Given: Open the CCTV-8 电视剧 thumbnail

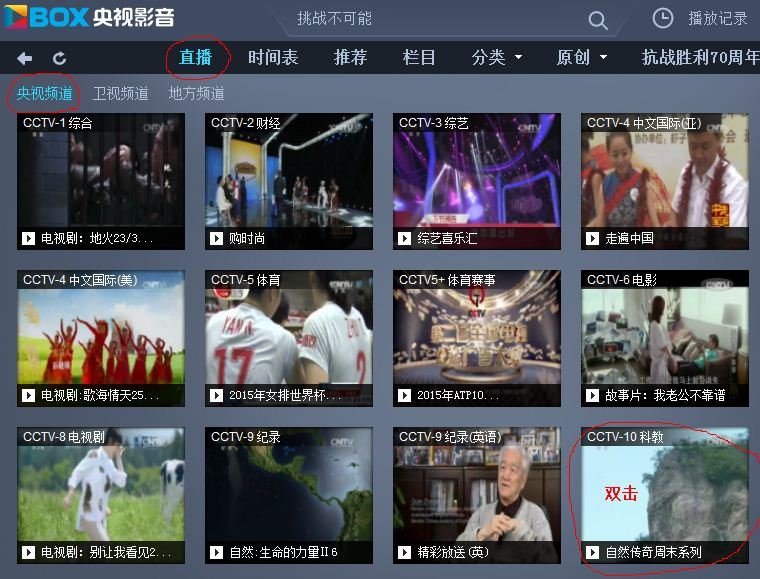Looking at the screenshot, I should (x=101, y=495).
